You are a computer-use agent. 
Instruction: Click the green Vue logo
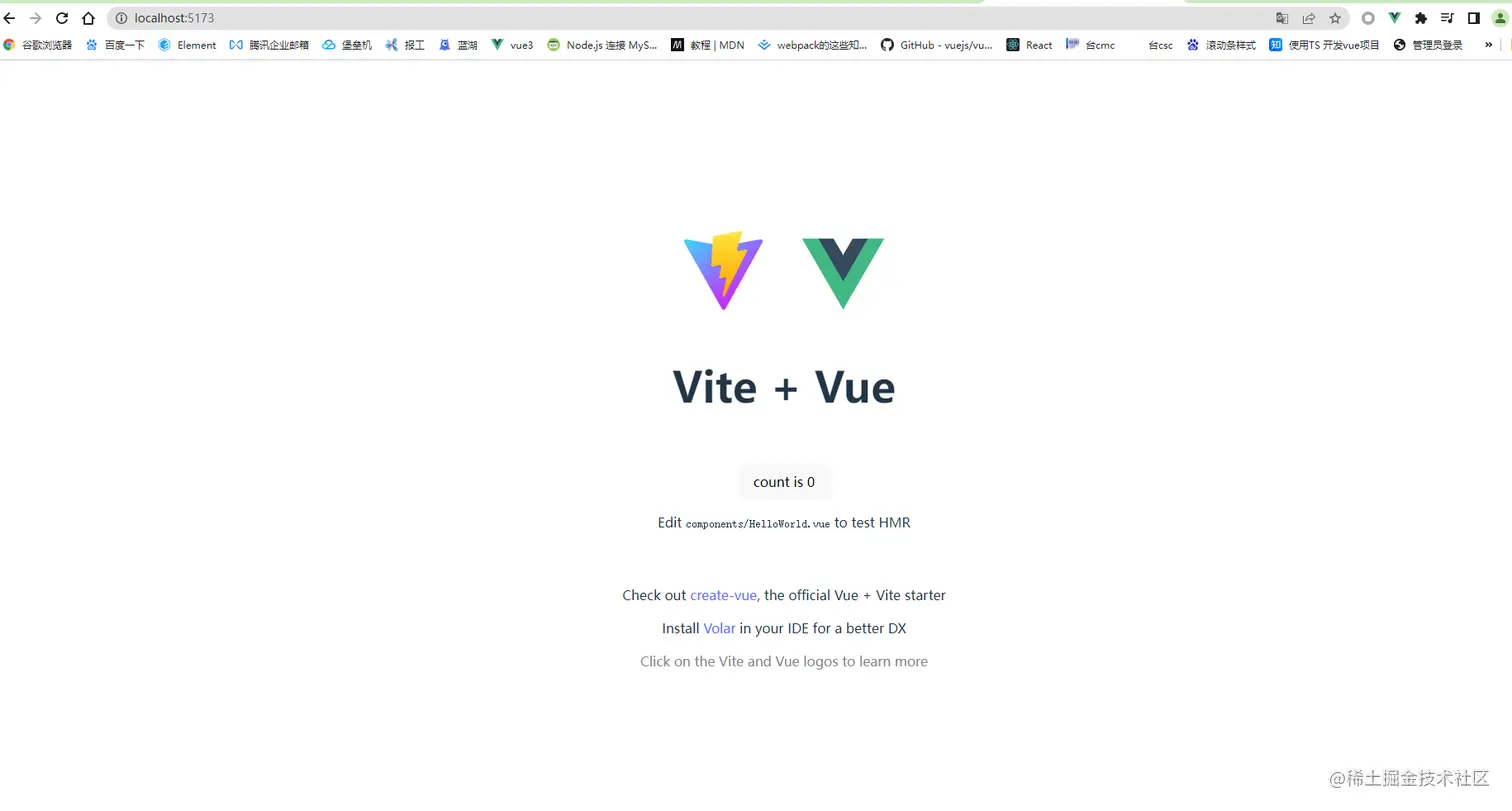(843, 273)
